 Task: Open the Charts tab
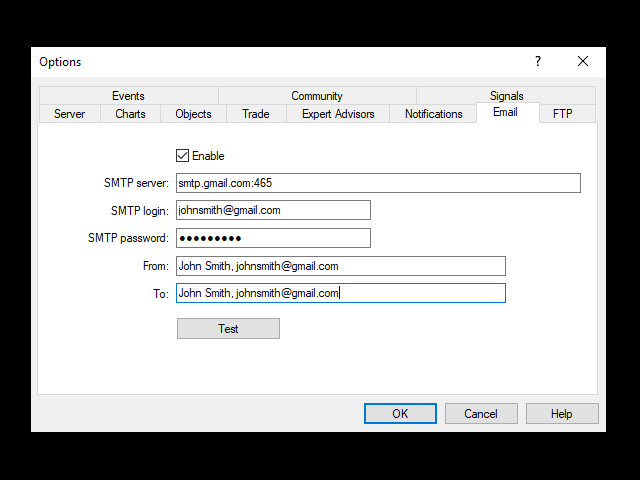point(130,114)
